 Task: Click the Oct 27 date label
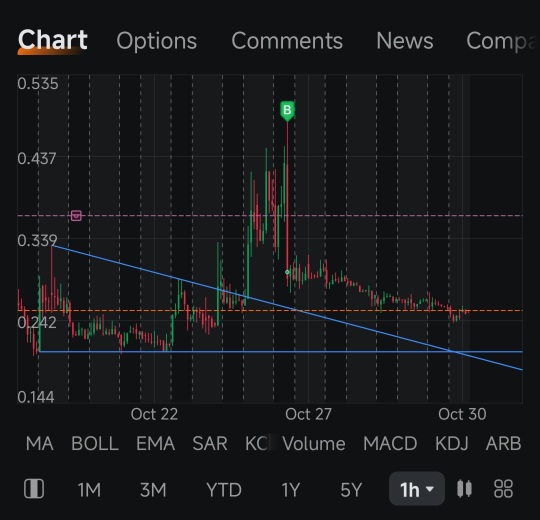point(308,414)
